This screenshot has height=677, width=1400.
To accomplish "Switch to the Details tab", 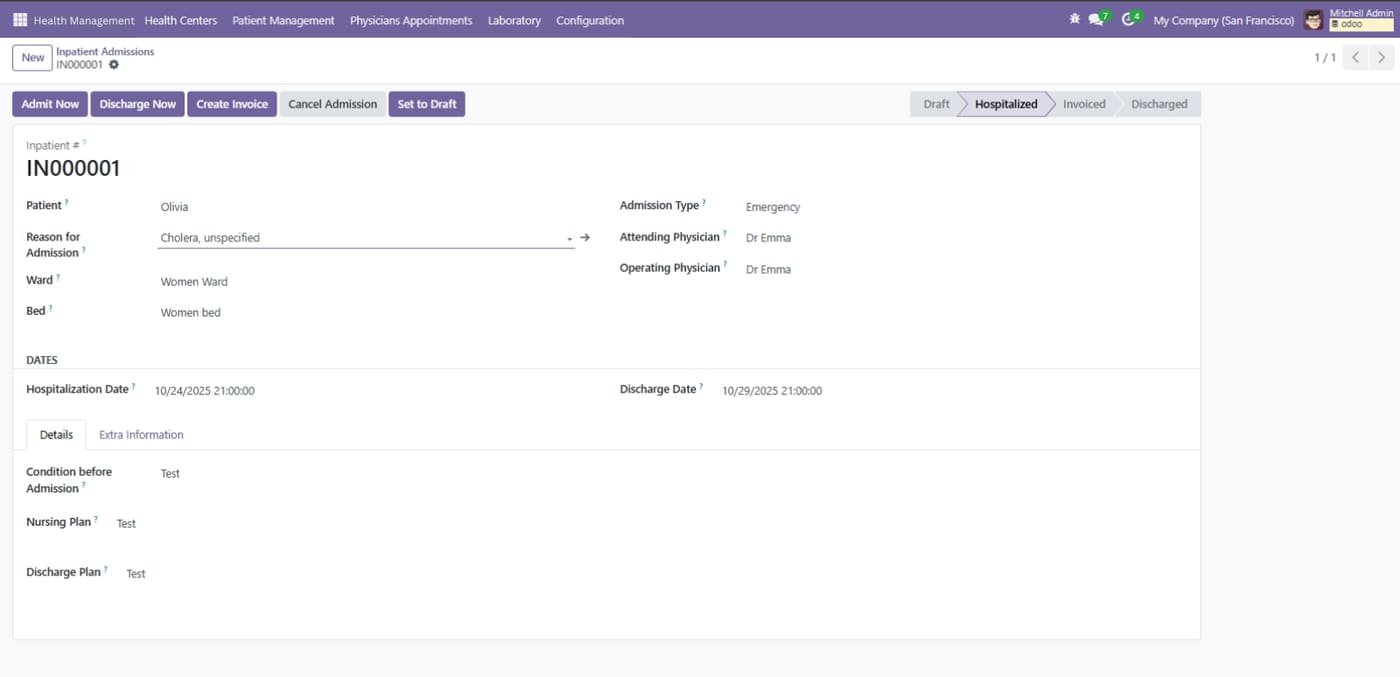I will click(56, 435).
